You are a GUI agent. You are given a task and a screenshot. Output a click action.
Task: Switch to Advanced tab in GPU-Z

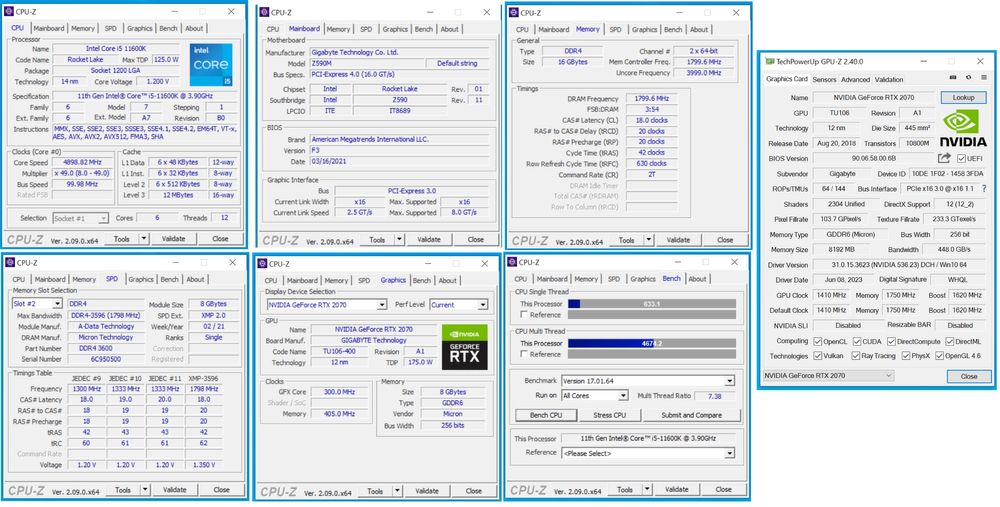coord(855,80)
